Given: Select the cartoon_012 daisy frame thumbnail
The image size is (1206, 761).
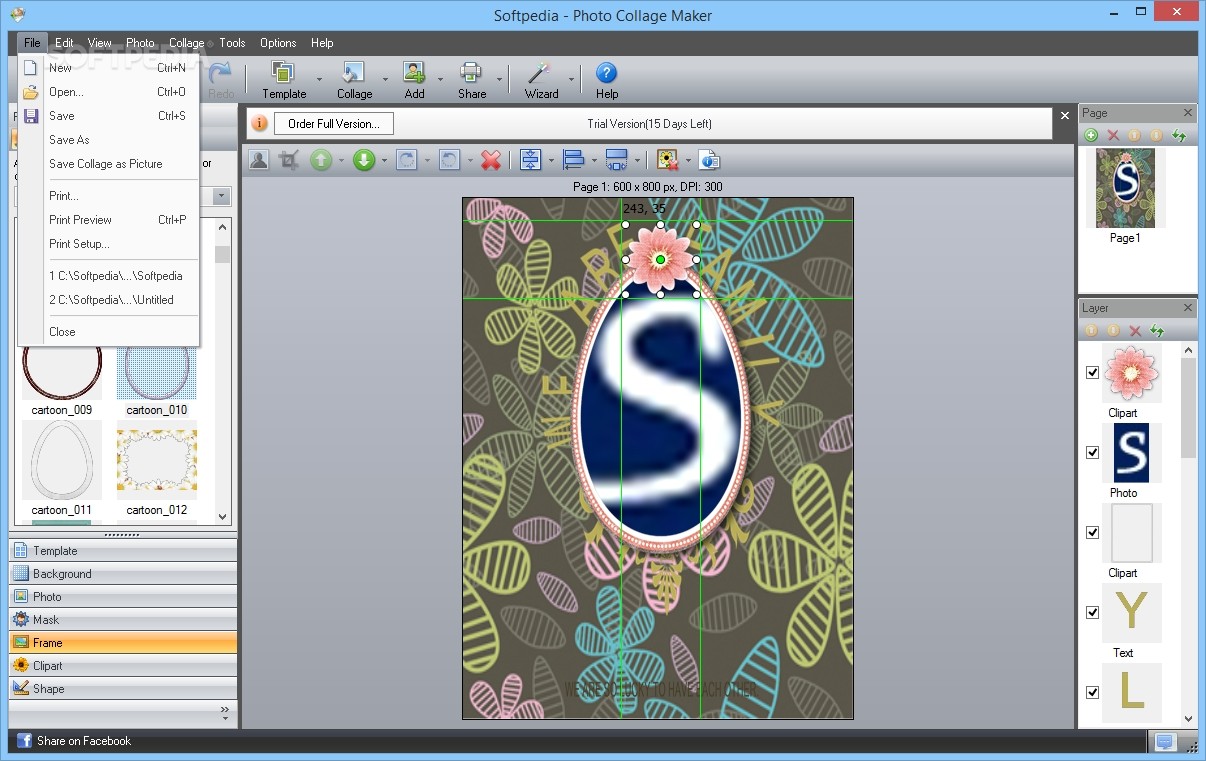Looking at the screenshot, I should [x=157, y=460].
